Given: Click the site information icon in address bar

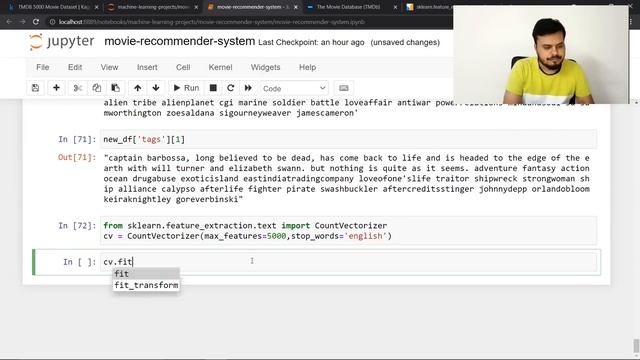Looking at the screenshot, I should pyautogui.click(x=52, y=22).
